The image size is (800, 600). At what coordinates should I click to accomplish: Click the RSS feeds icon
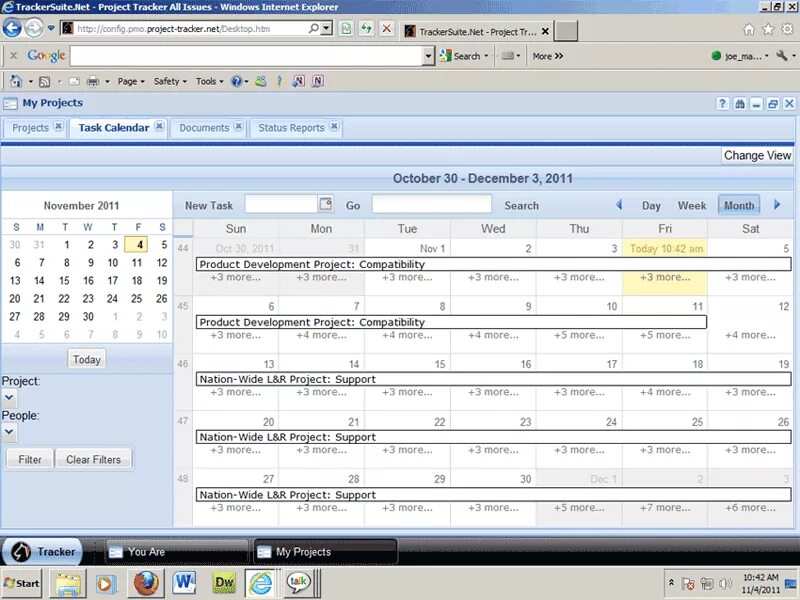pos(45,81)
